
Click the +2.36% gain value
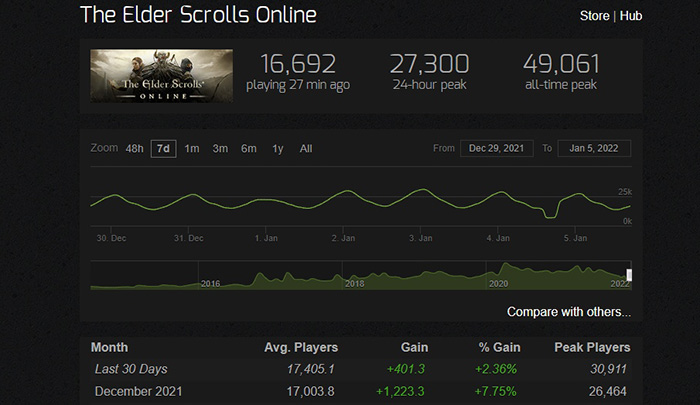496,369
